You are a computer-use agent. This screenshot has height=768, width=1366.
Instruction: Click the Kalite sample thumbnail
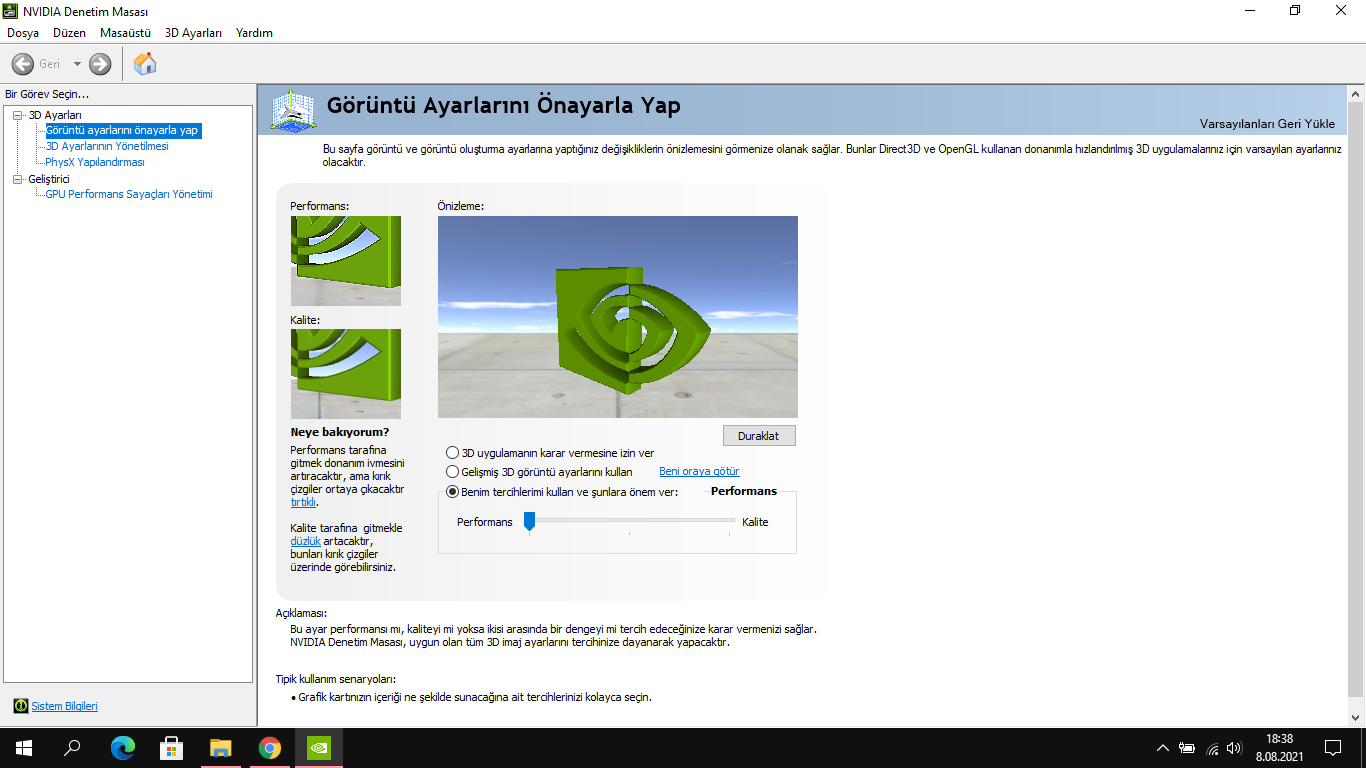point(346,374)
